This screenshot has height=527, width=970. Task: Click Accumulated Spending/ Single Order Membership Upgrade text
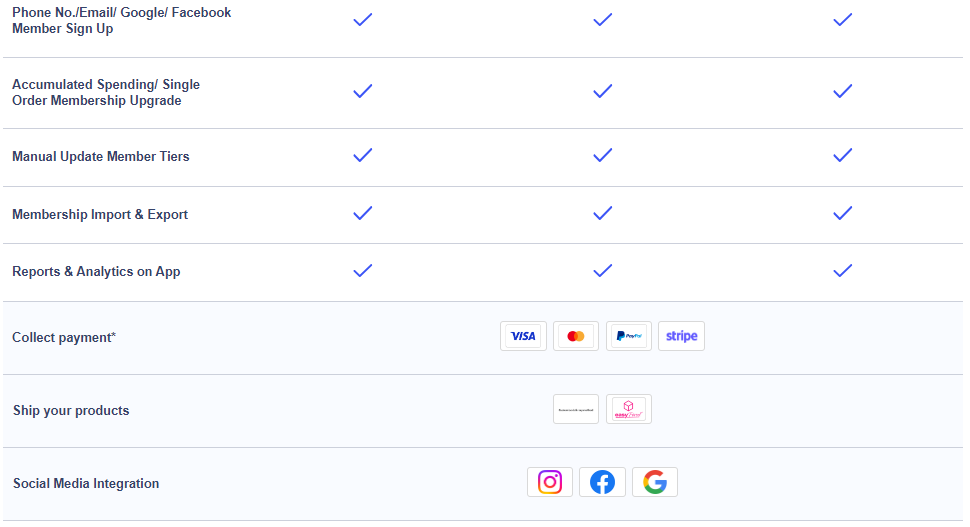coord(106,92)
